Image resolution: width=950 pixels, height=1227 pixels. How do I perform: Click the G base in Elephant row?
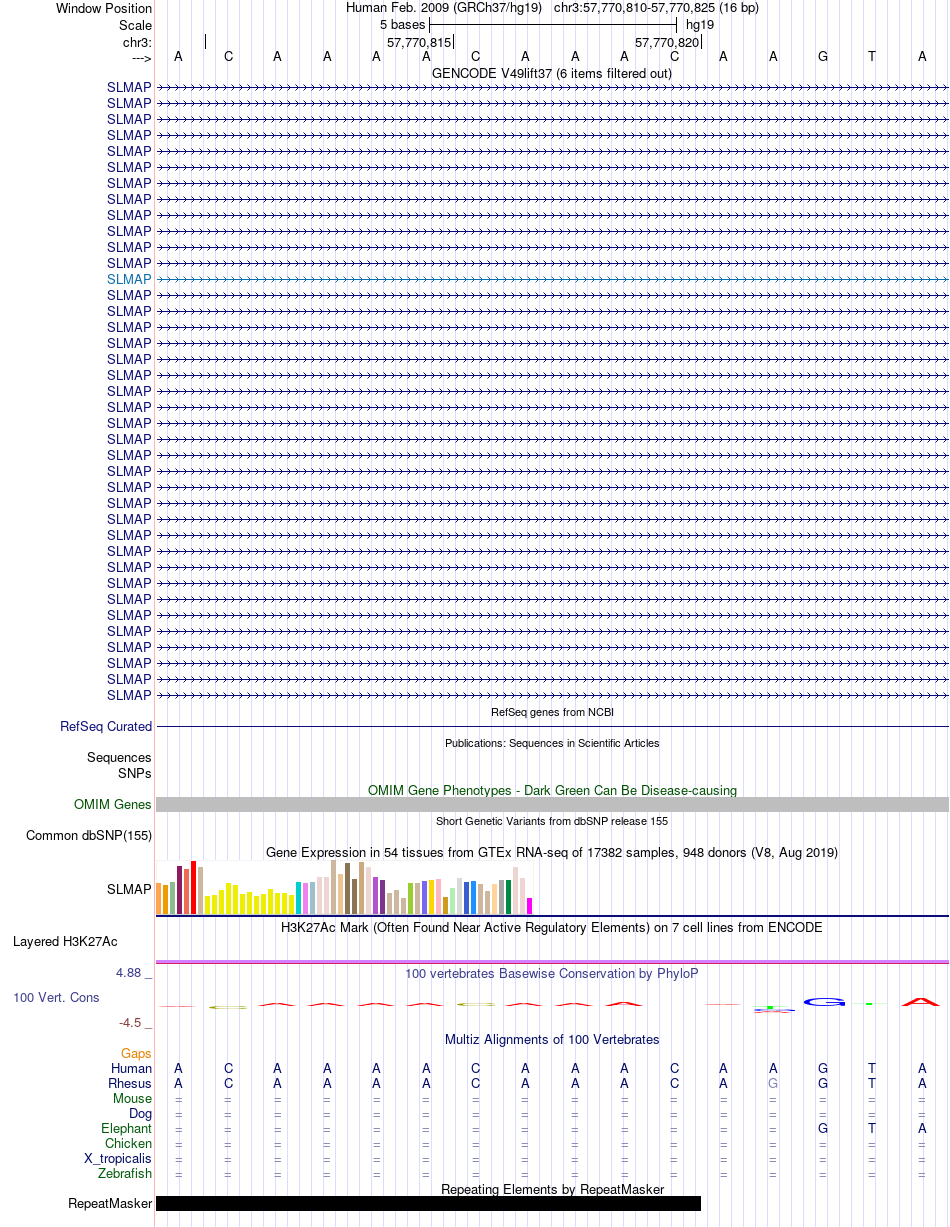pos(823,1129)
